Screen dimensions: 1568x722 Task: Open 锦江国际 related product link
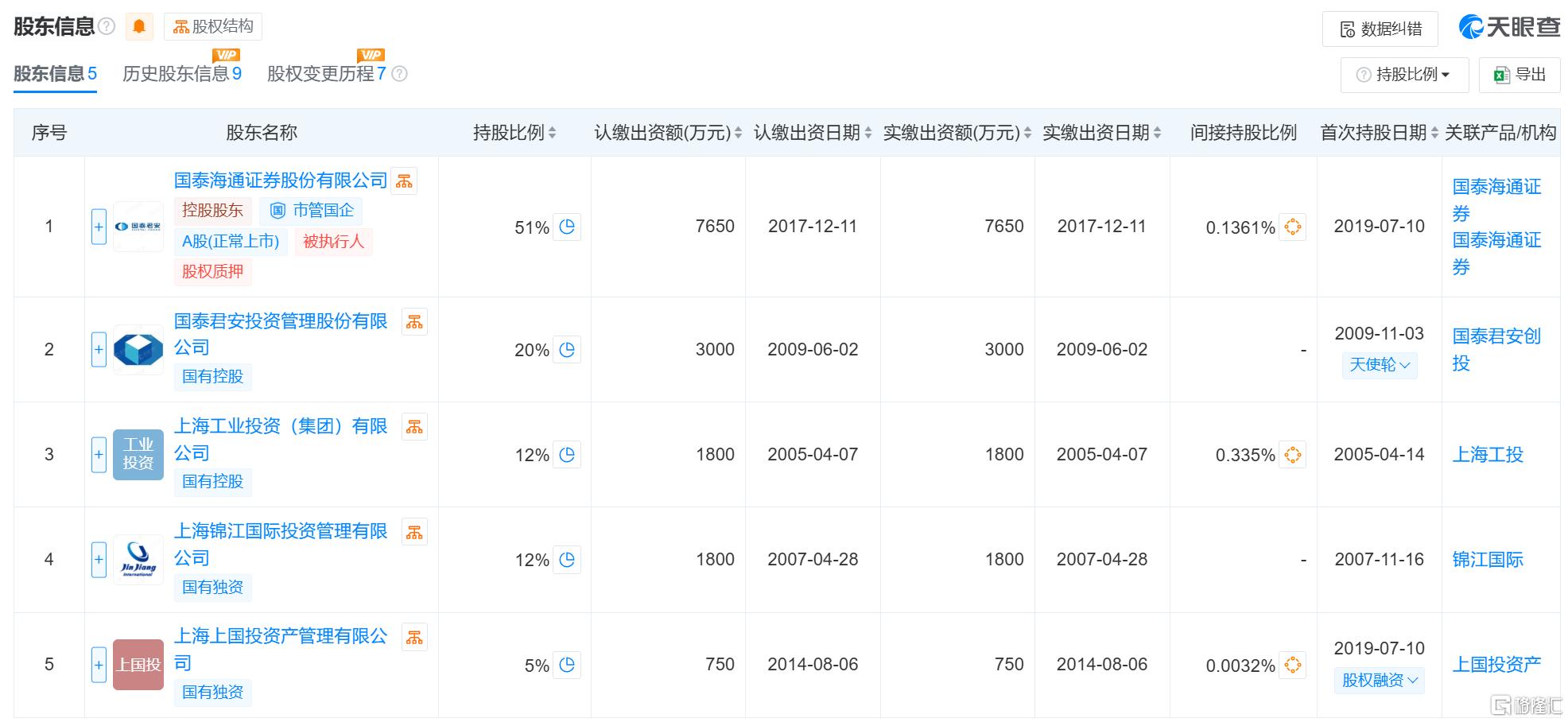[1488, 560]
